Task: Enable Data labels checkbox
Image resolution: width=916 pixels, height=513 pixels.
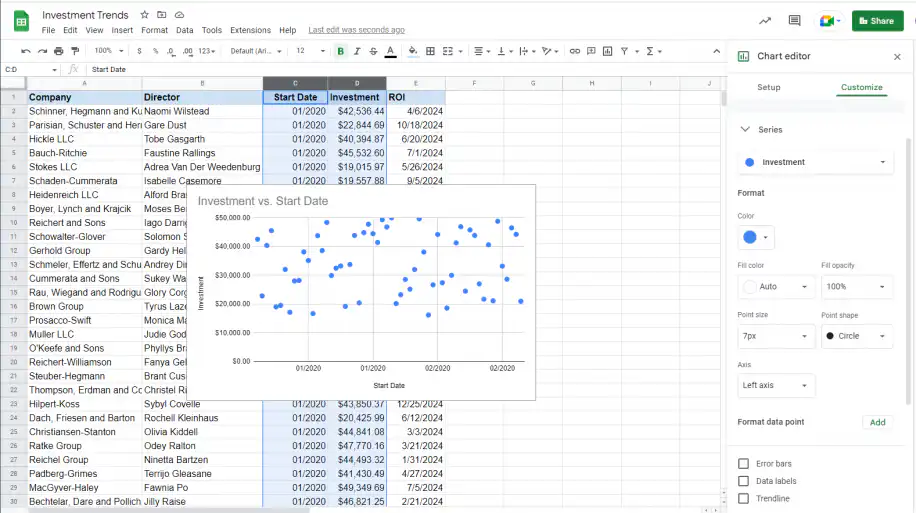Action: tap(743, 481)
